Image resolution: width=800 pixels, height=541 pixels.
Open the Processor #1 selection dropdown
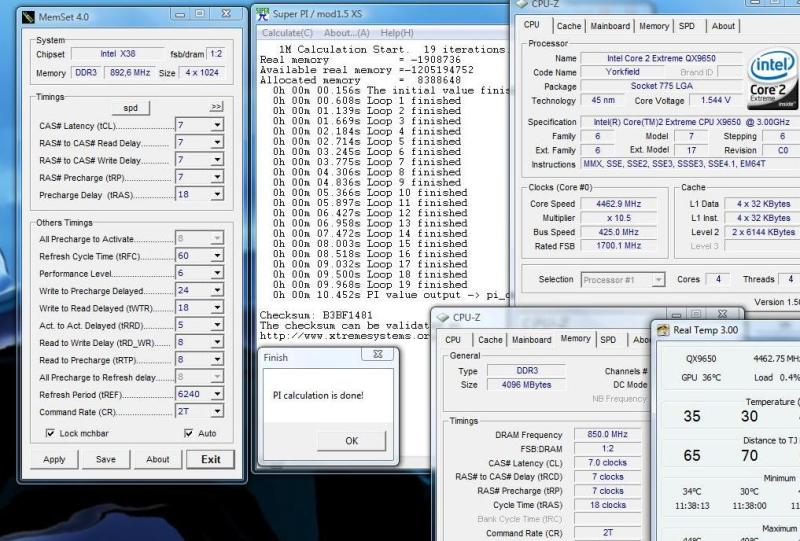click(659, 280)
